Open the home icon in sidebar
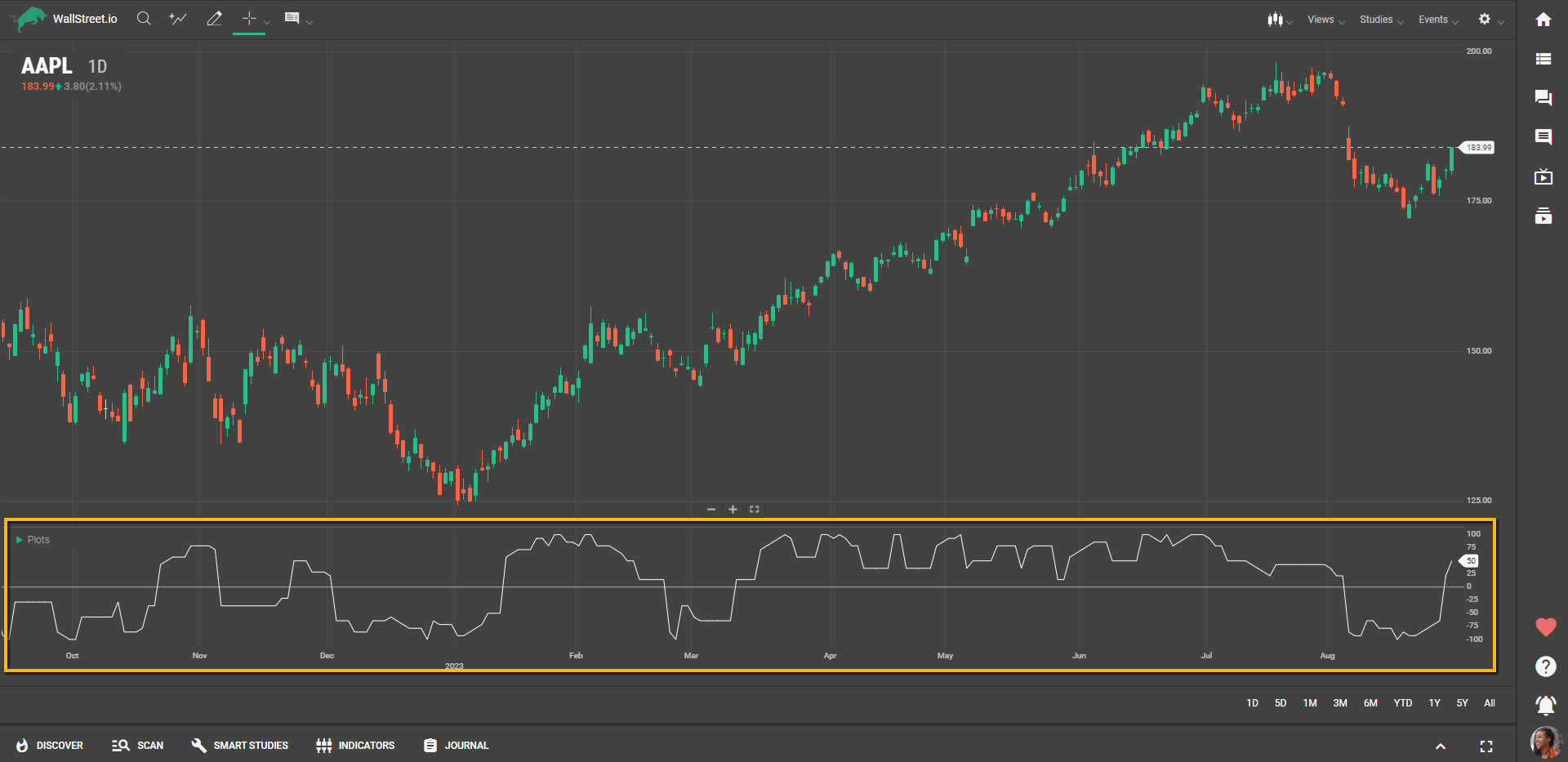1568x762 pixels. point(1543,20)
